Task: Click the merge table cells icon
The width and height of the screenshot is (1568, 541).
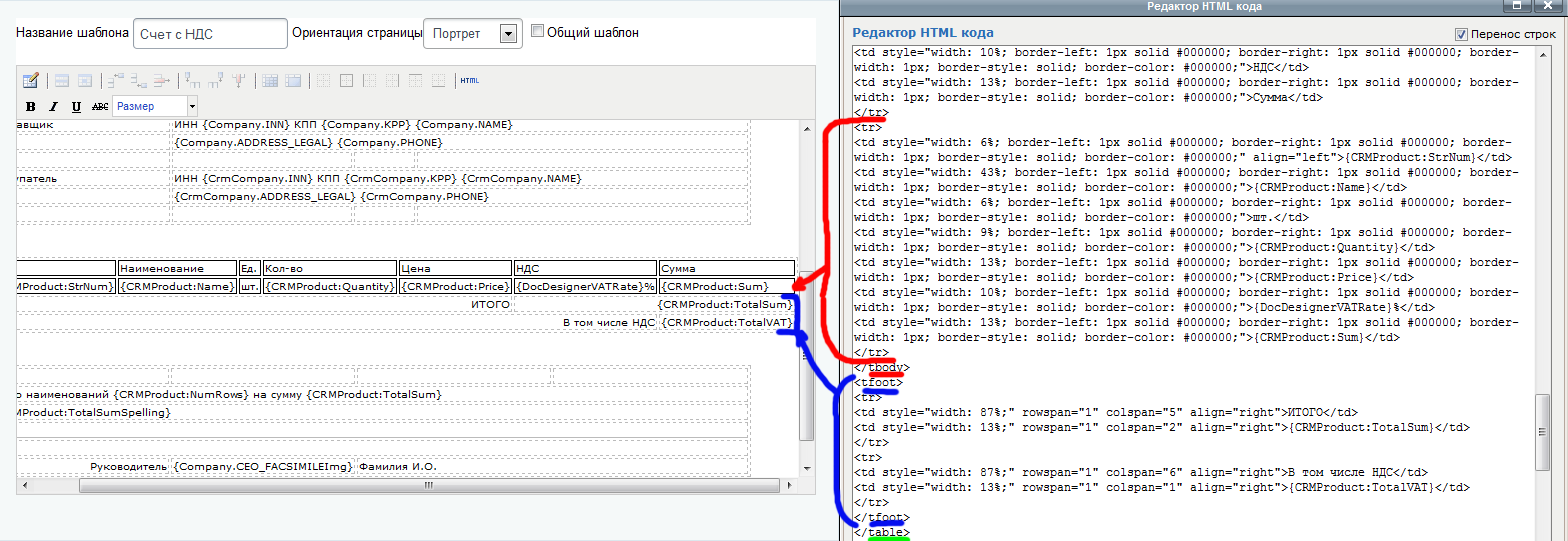Action: click(293, 80)
